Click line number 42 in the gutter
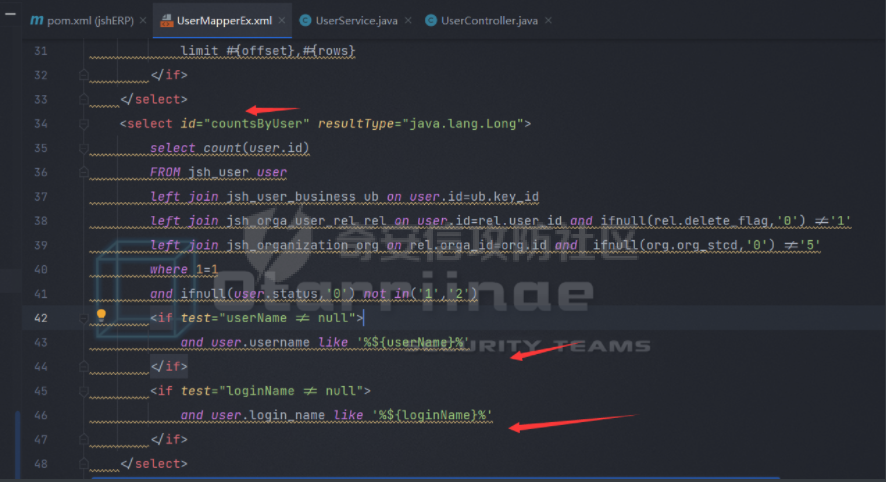Viewport: 886px width, 482px height. (x=41, y=318)
